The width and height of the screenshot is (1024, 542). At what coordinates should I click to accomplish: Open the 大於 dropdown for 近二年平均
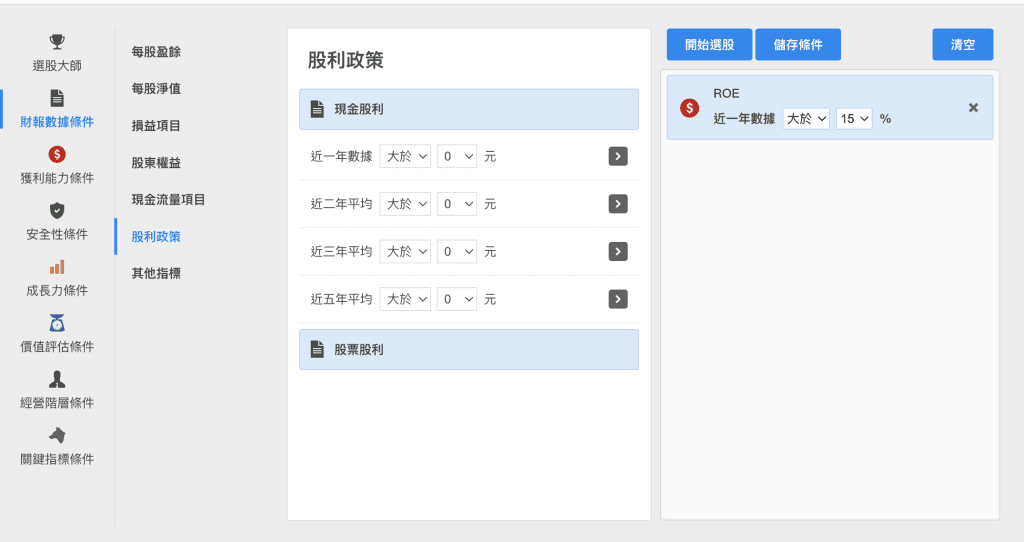pos(406,204)
